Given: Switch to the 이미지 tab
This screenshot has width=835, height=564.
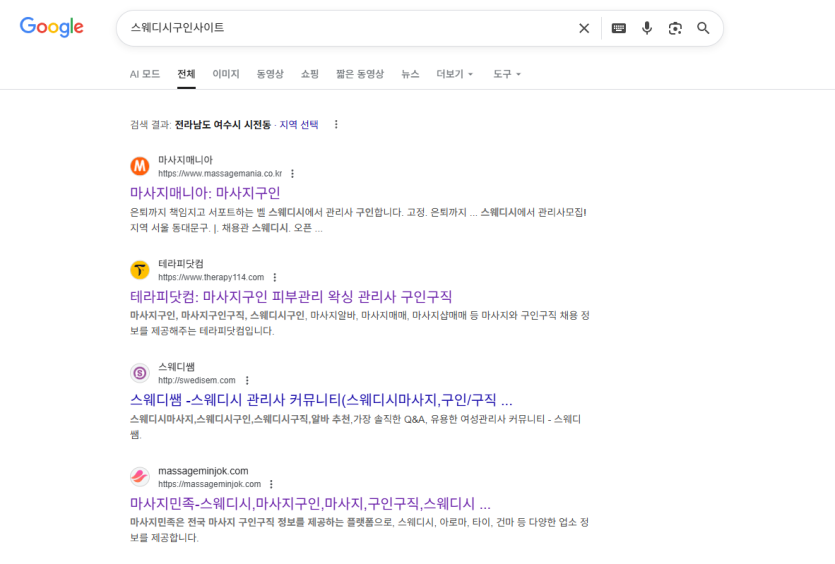Looking at the screenshot, I should point(226,74).
